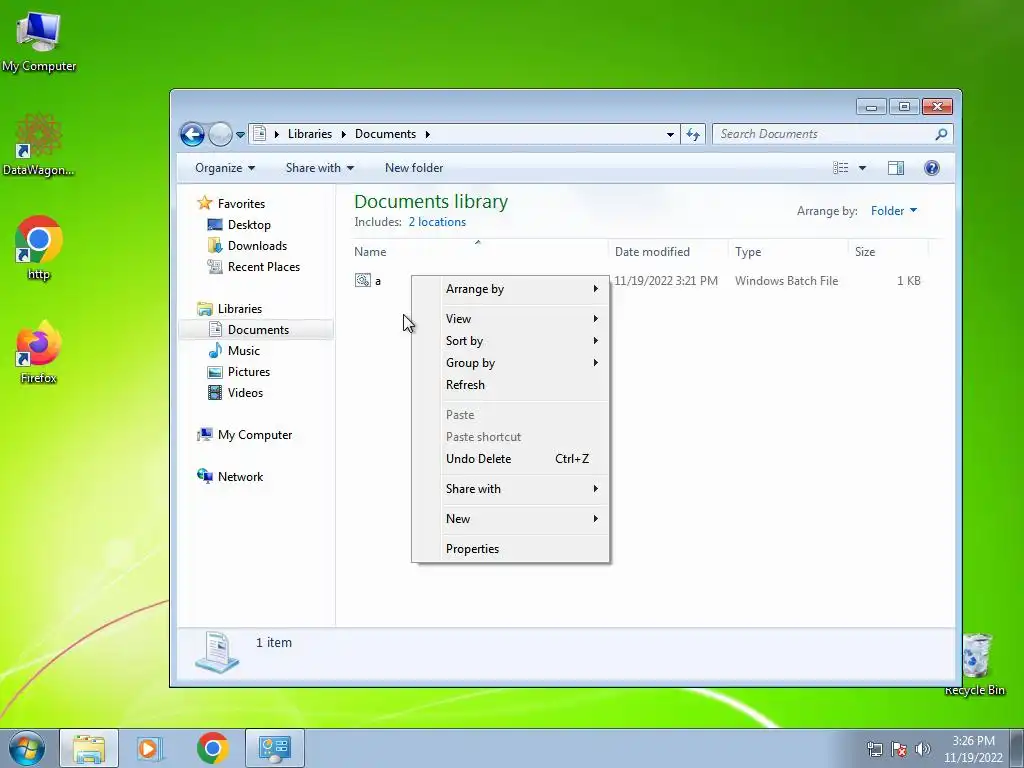Image resolution: width=1024 pixels, height=768 pixels.
Task: Select the batch file icon named a
Action: [x=362, y=280]
